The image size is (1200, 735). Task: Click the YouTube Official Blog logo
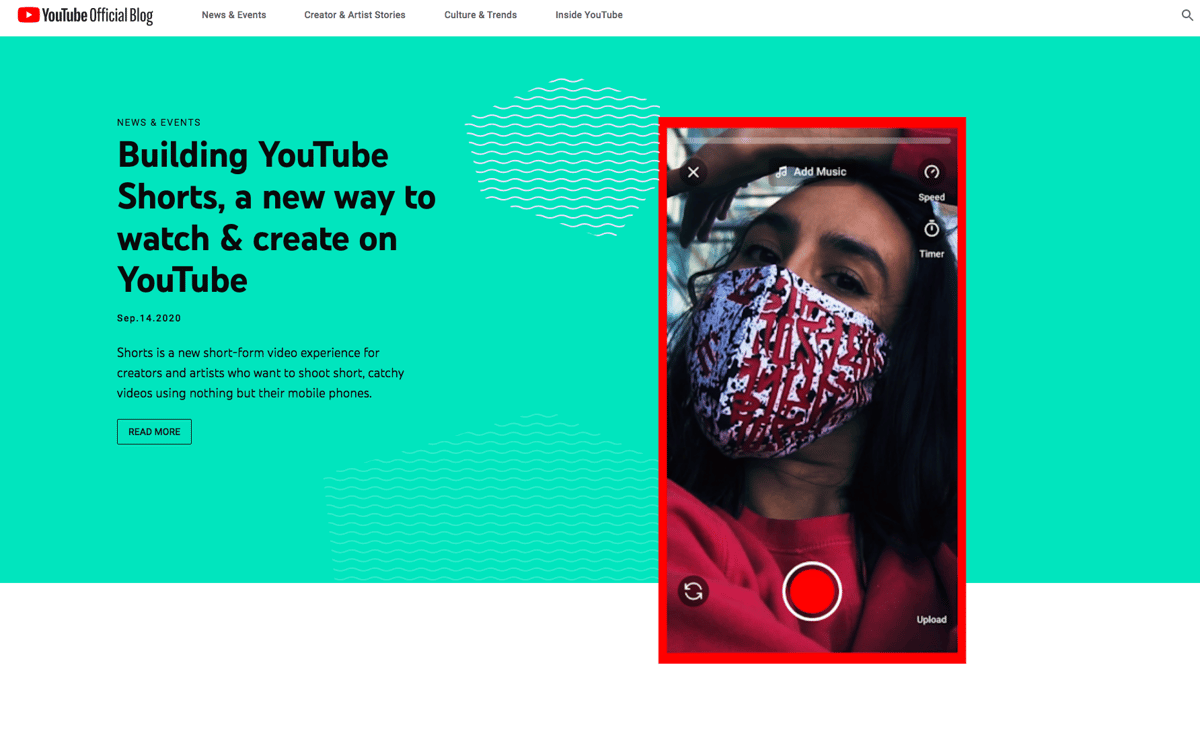pos(85,15)
